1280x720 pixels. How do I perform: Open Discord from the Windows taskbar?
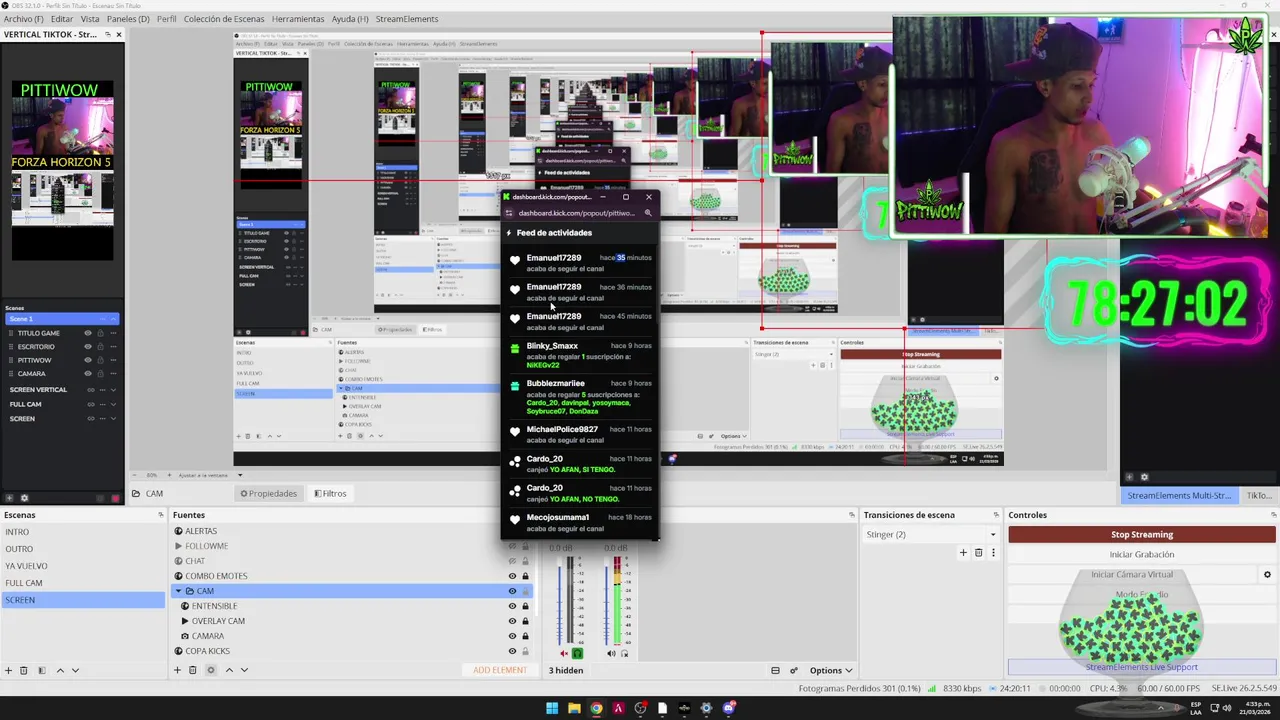click(729, 708)
